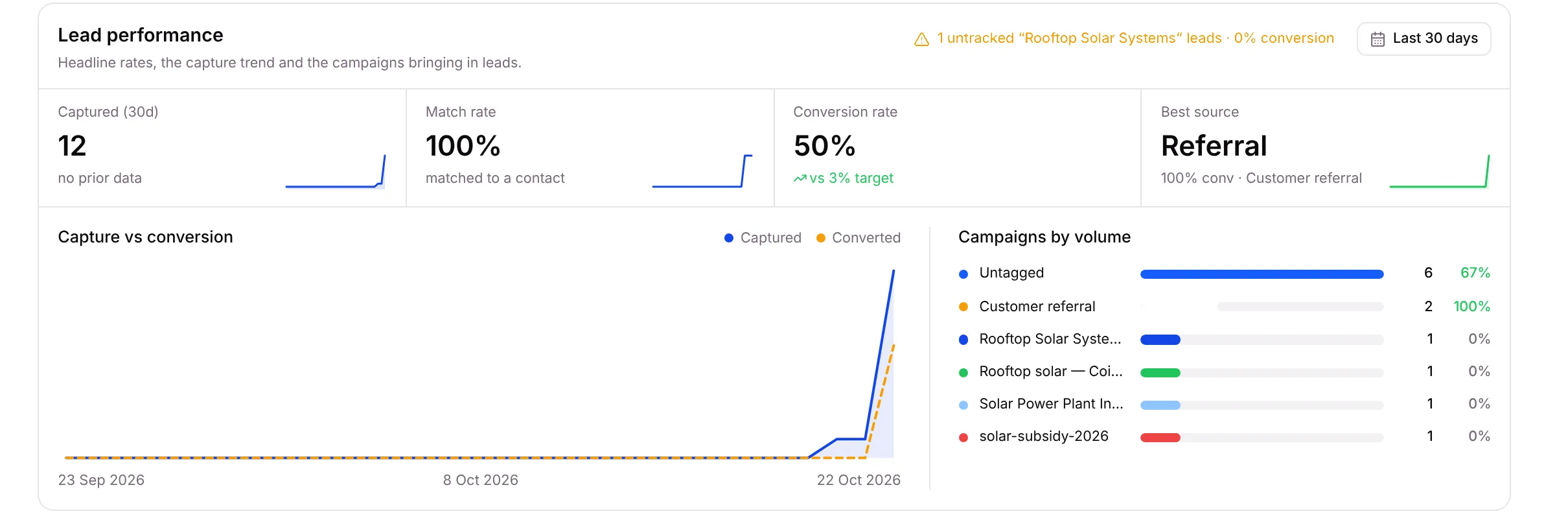This screenshot has width=1568, height=520.
Task: Click the Conversion rate value 50%
Action: 824,146
